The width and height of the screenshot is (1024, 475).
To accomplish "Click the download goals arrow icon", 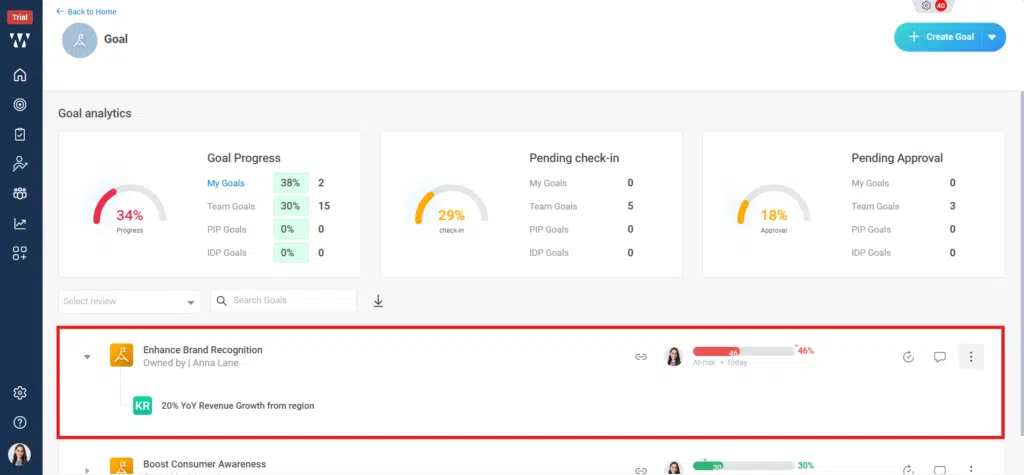I will [x=378, y=301].
